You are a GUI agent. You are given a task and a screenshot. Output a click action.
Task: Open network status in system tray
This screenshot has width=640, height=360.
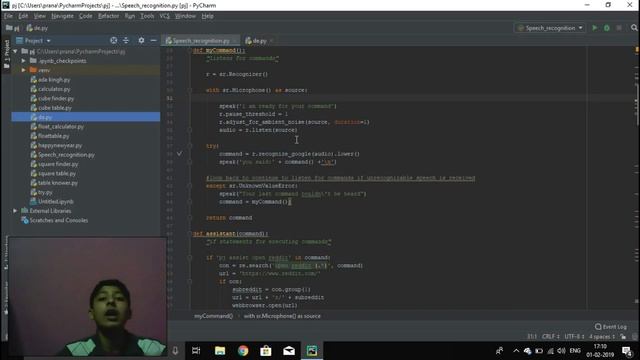(x=550, y=351)
